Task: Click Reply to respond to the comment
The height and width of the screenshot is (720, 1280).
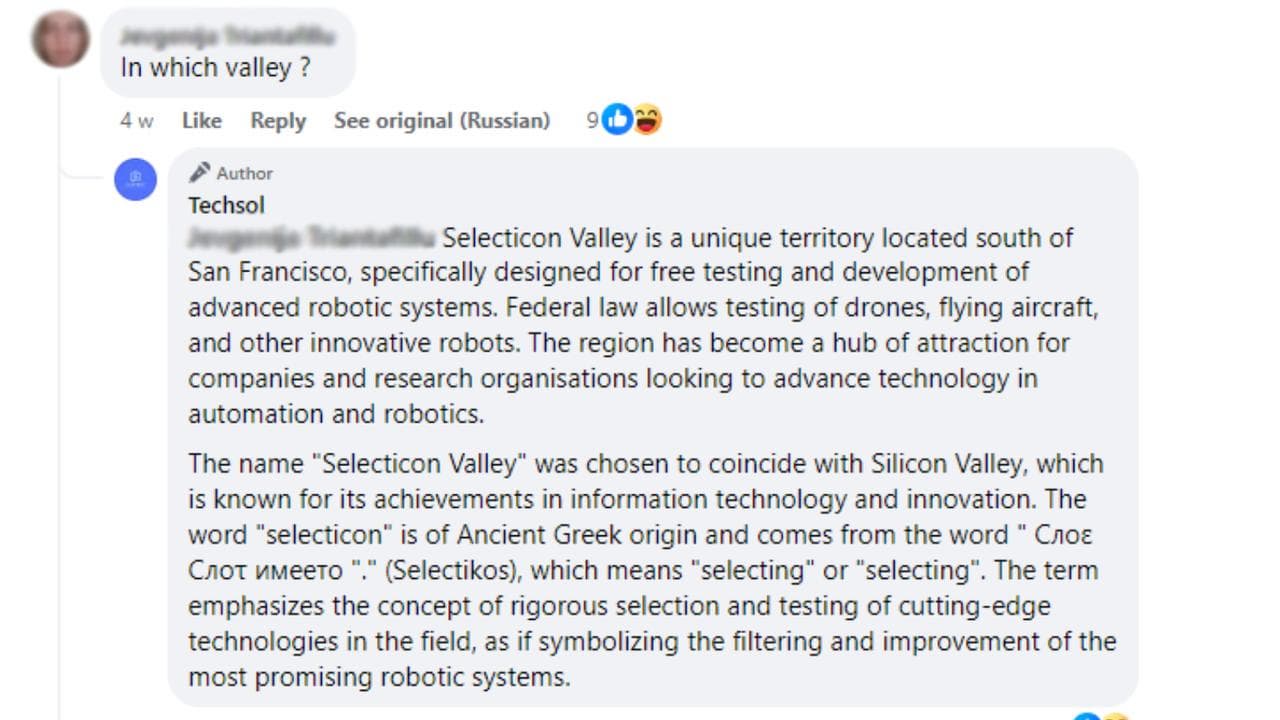Action: click(277, 120)
